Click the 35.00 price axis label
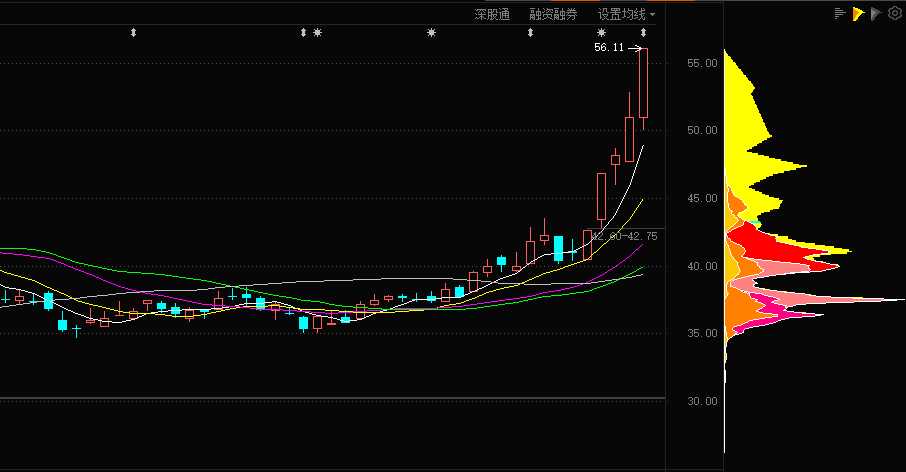Viewport: 906px width, 472px height. coord(702,333)
